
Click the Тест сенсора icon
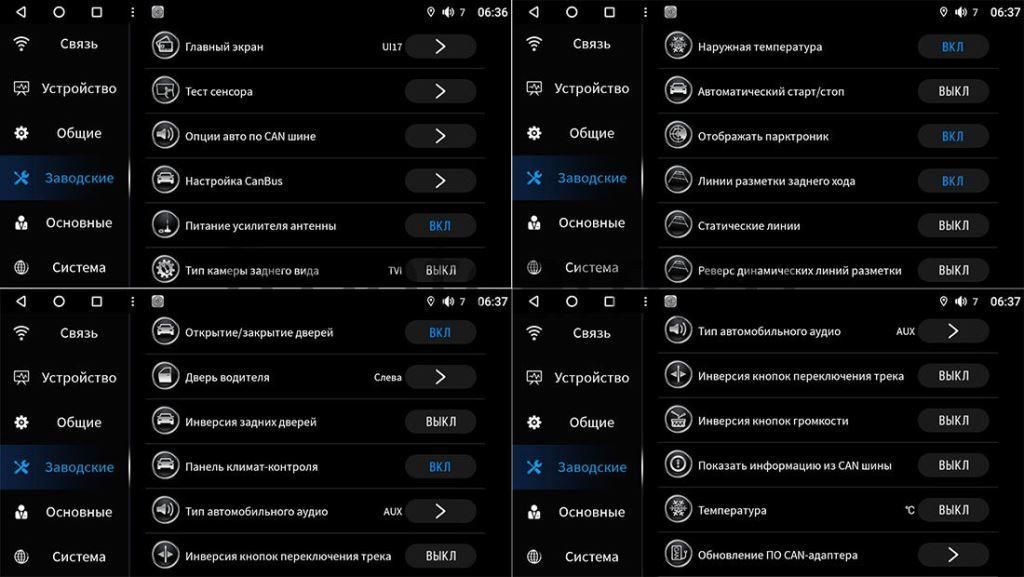pos(165,91)
